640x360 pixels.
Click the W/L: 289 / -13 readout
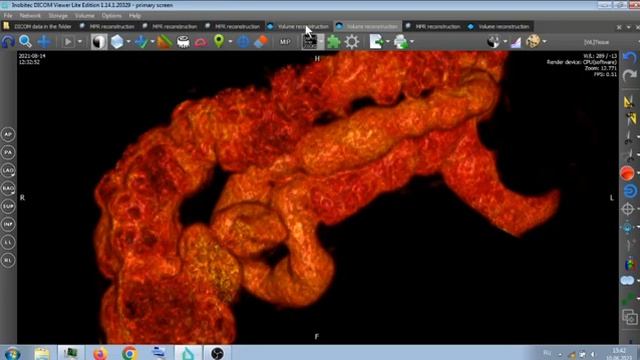coord(600,56)
